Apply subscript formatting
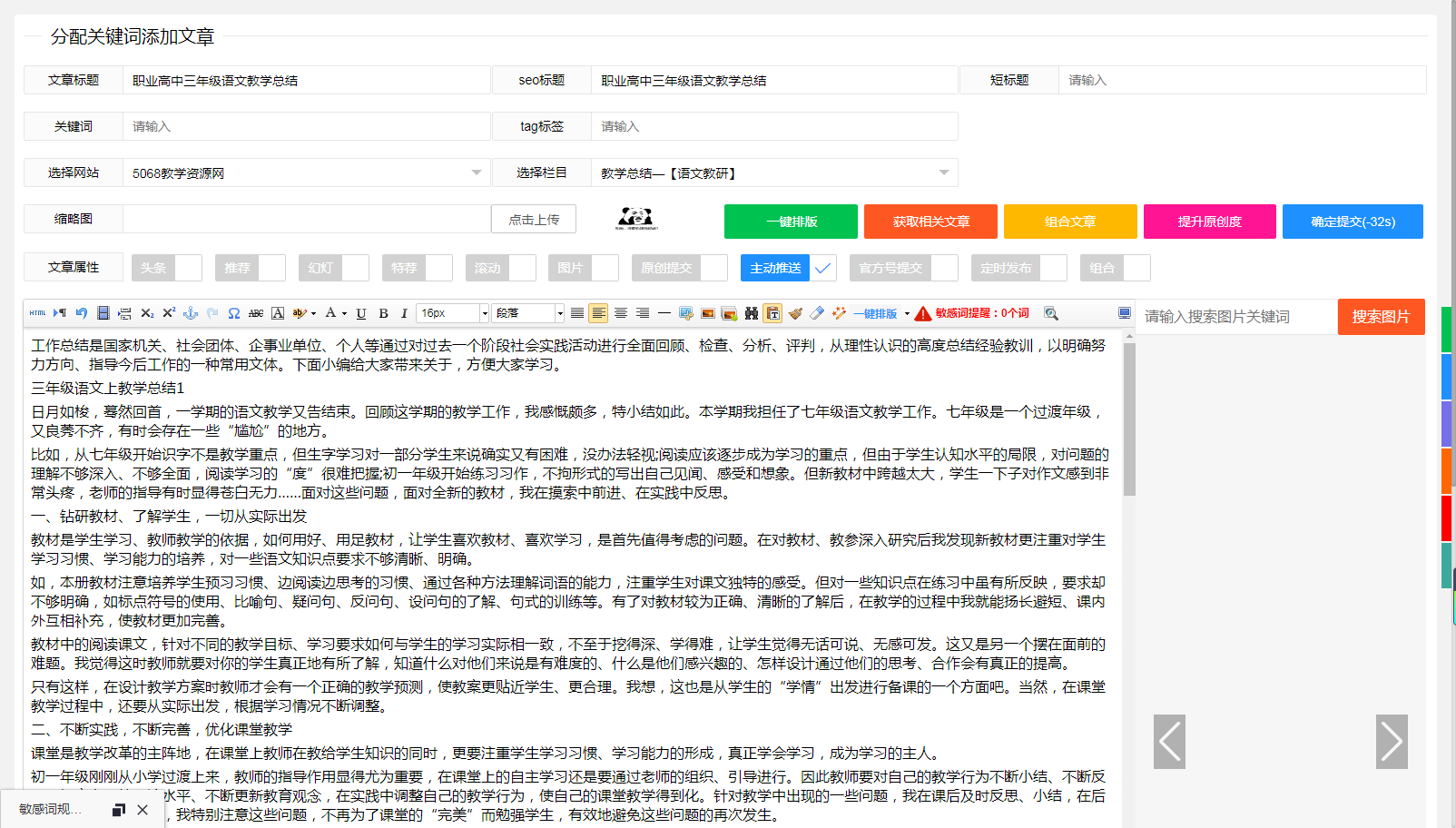Image resolution: width=1456 pixels, height=828 pixels. pyautogui.click(x=147, y=313)
